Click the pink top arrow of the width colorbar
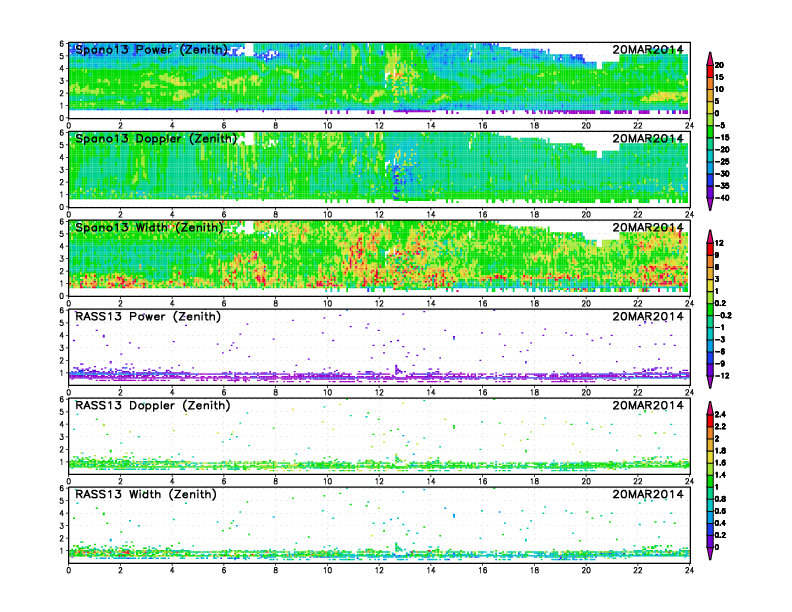This screenshot has height=612, width=792. pos(710,409)
